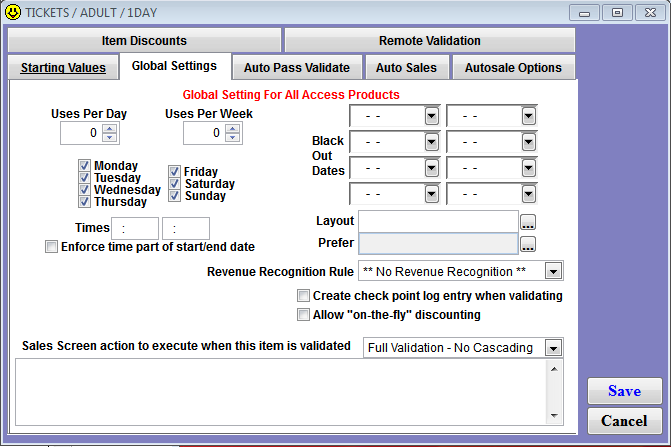Open the Layout browse ellipsis button

pyautogui.click(x=528, y=222)
